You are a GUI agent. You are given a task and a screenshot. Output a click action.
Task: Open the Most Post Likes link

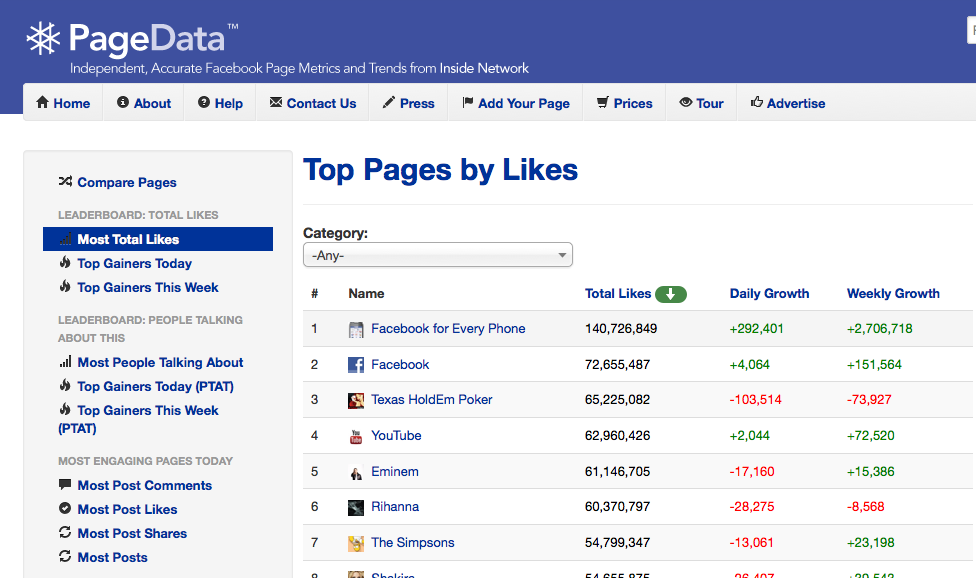127,509
